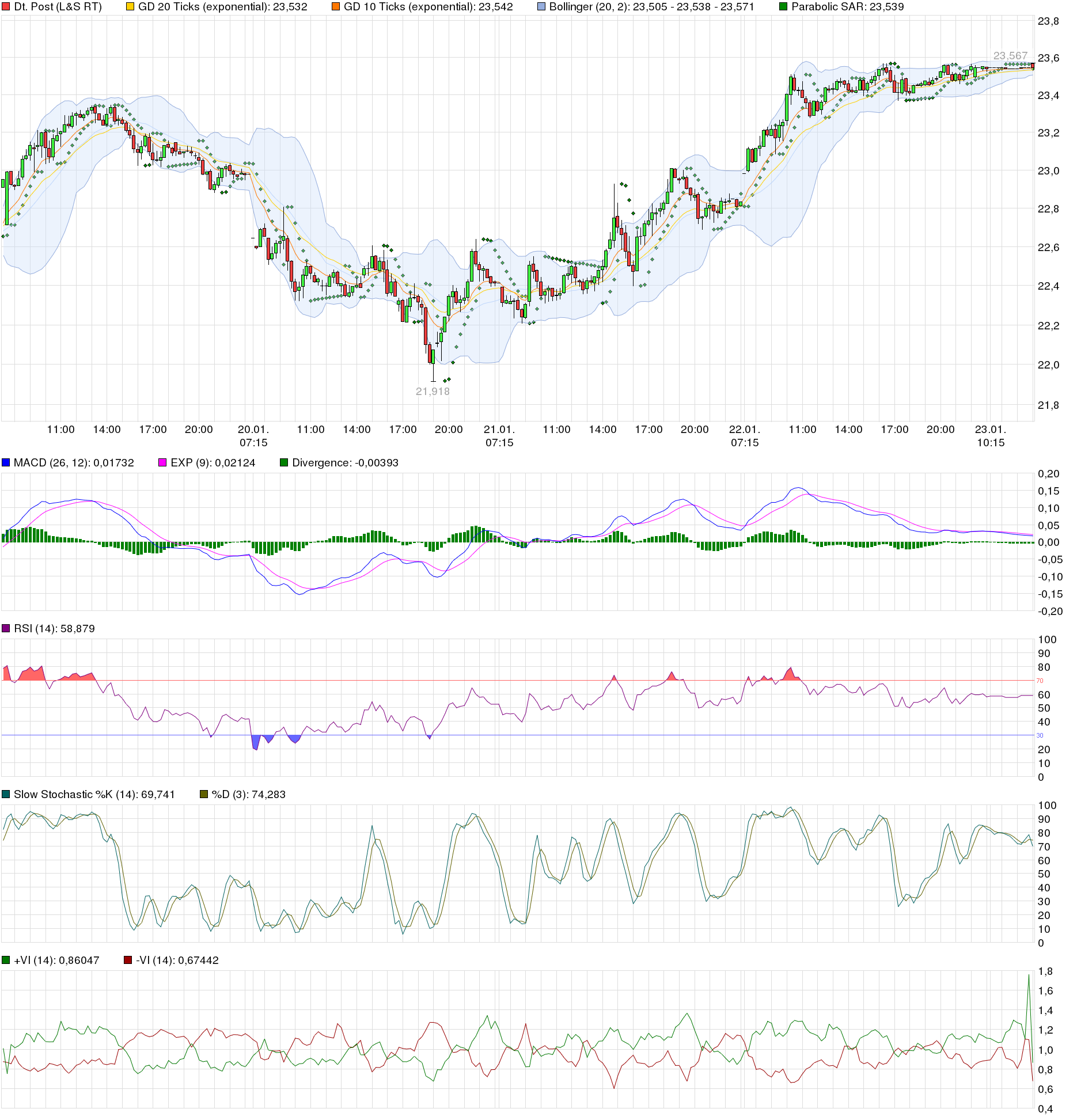1077x1120 pixels.
Task: Select 'Parabolic SAR: 23,539' legend text
Action: coord(848,7)
